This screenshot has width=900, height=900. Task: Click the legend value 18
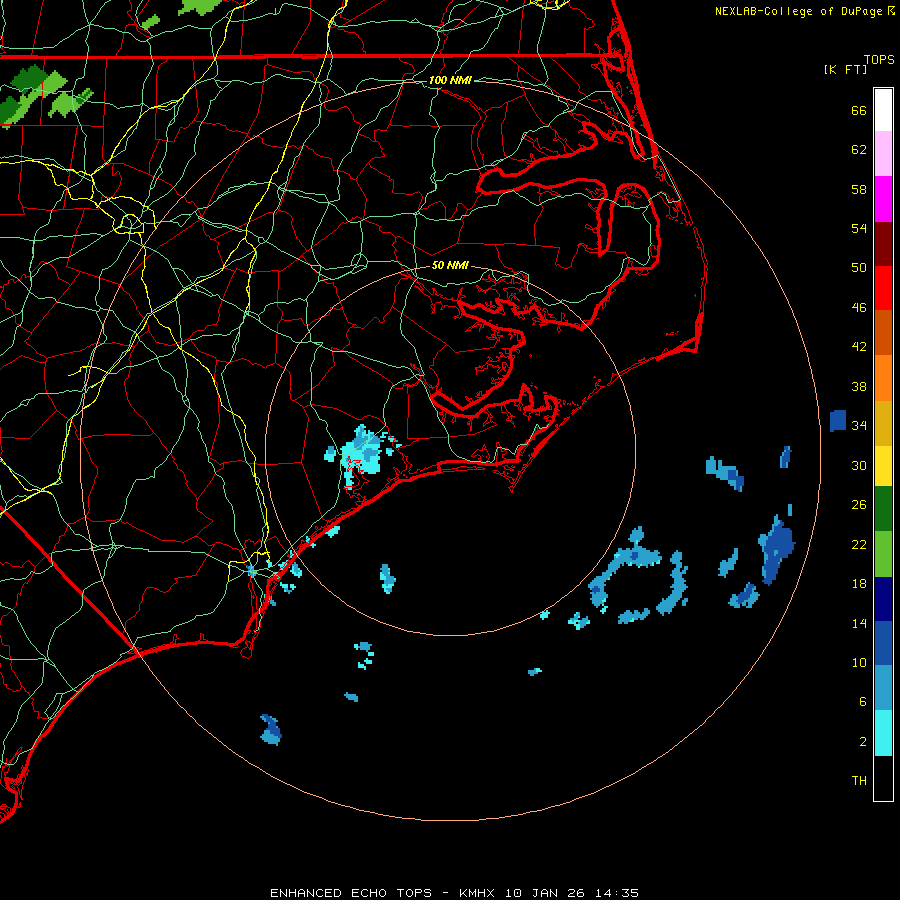[859, 584]
